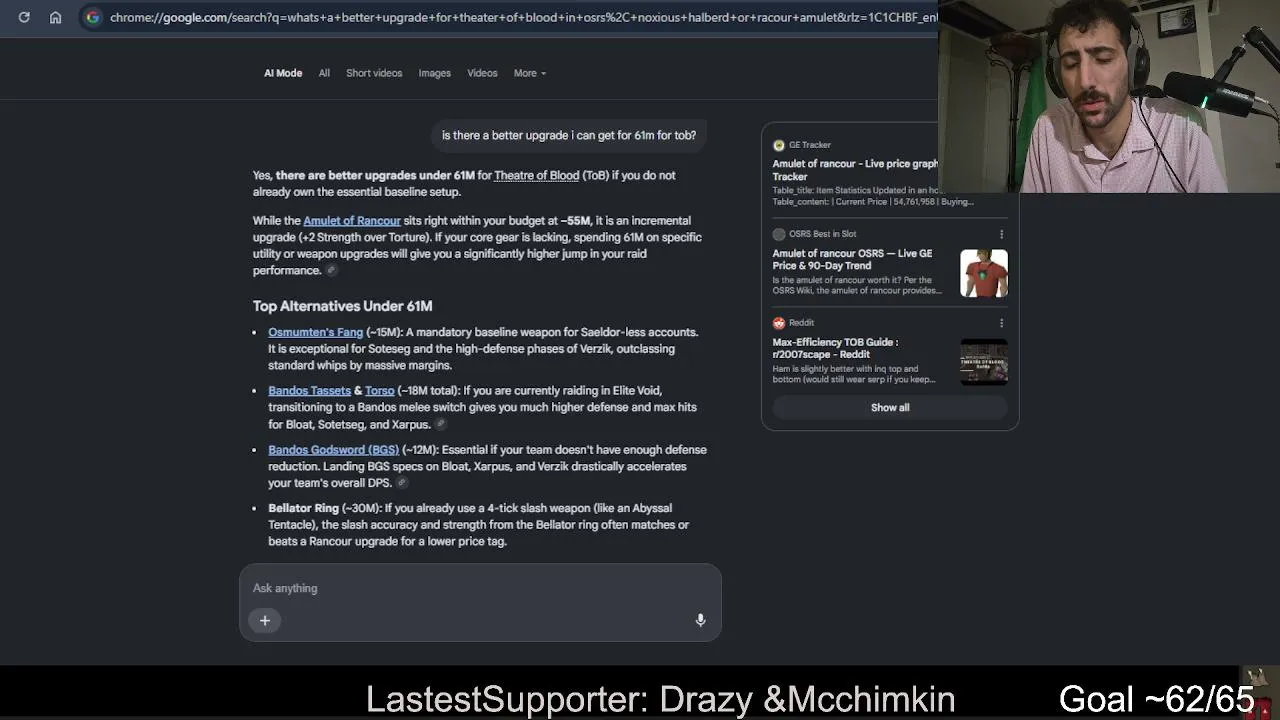Open the Osmumten's Fang link

pos(315,332)
